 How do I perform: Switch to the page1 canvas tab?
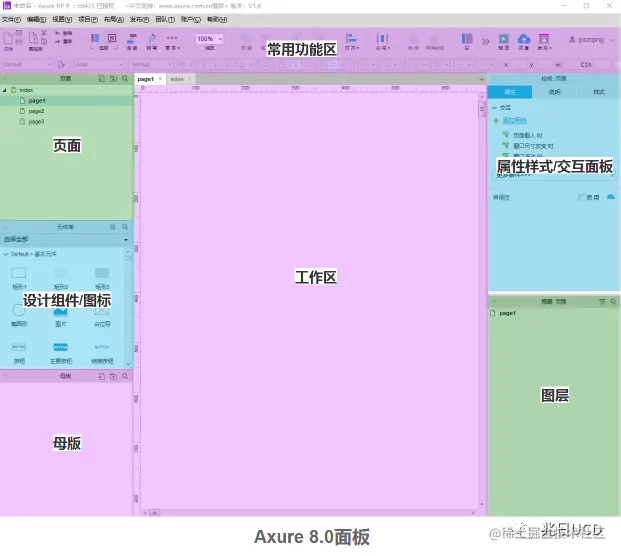coord(145,79)
